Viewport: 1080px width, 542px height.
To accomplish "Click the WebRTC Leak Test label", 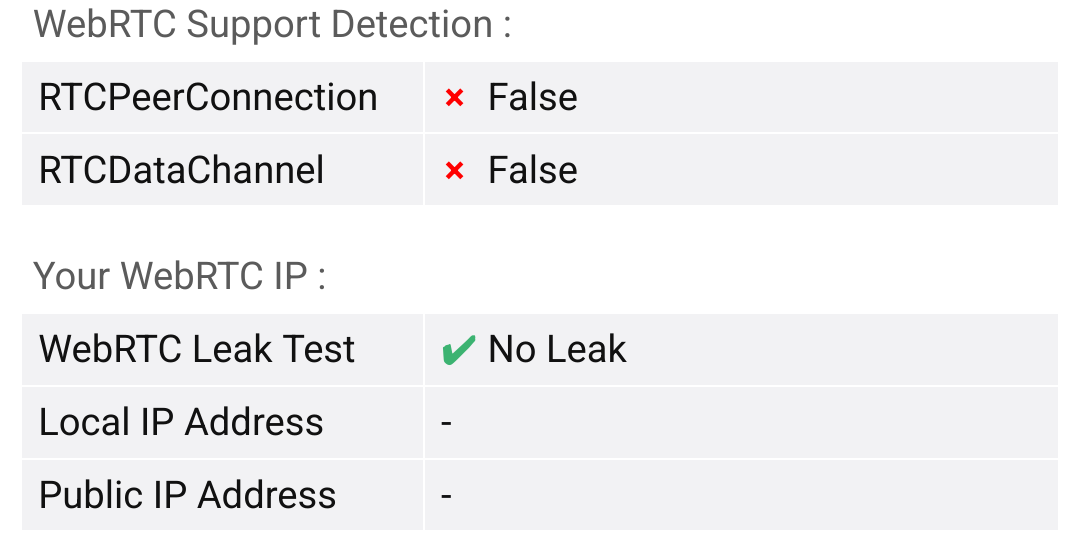I will pos(197,350).
